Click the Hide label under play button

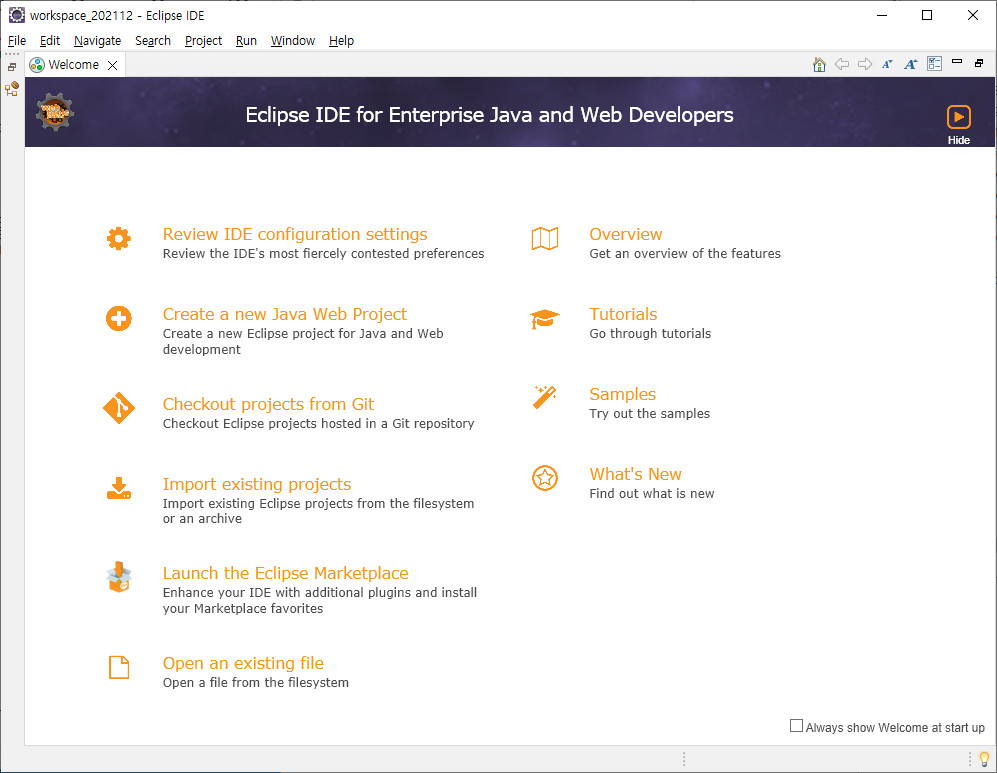959,140
